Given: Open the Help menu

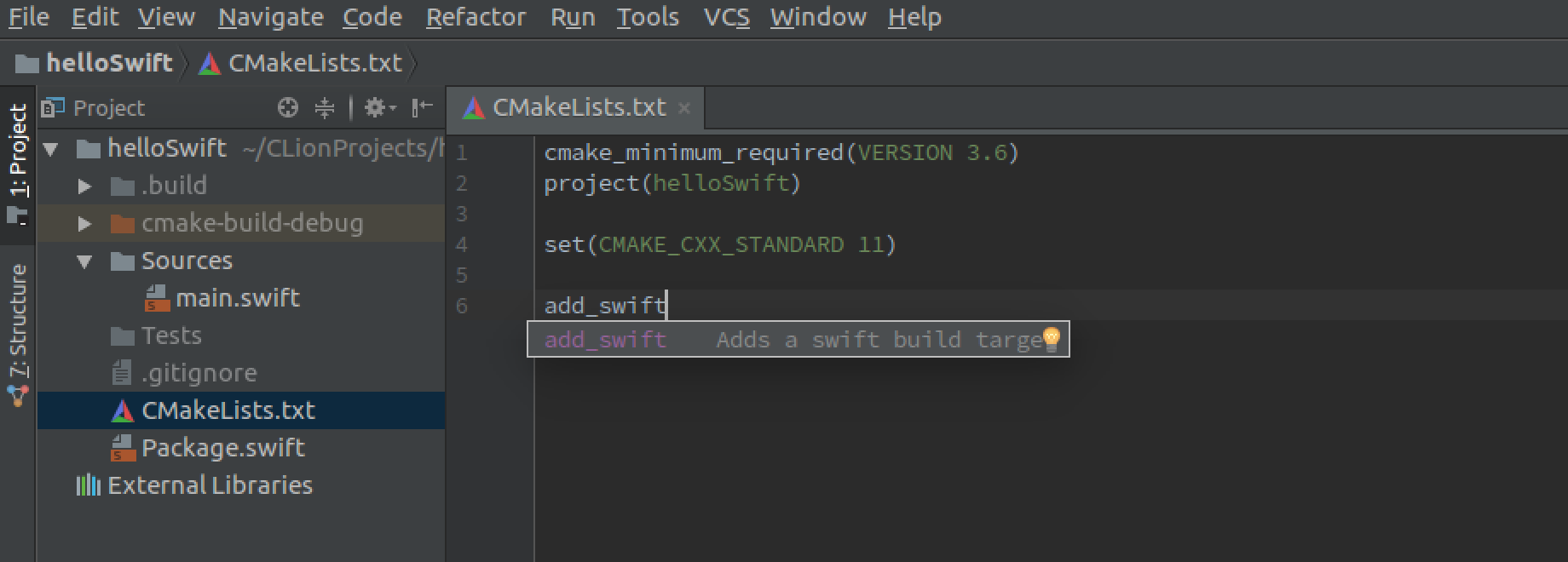Looking at the screenshot, I should (914, 17).
